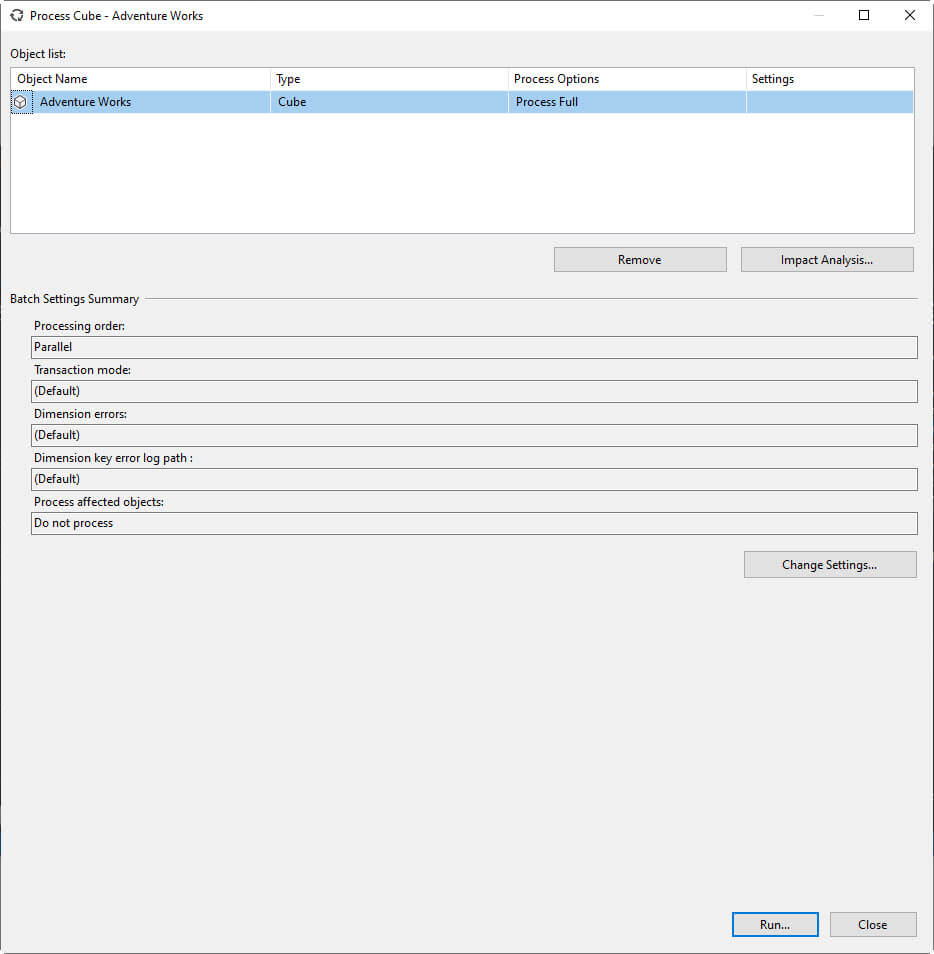Click the Transaction mode Default field
Image resolution: width=934 pixels, height=954 pixels.
click(474, 391)
